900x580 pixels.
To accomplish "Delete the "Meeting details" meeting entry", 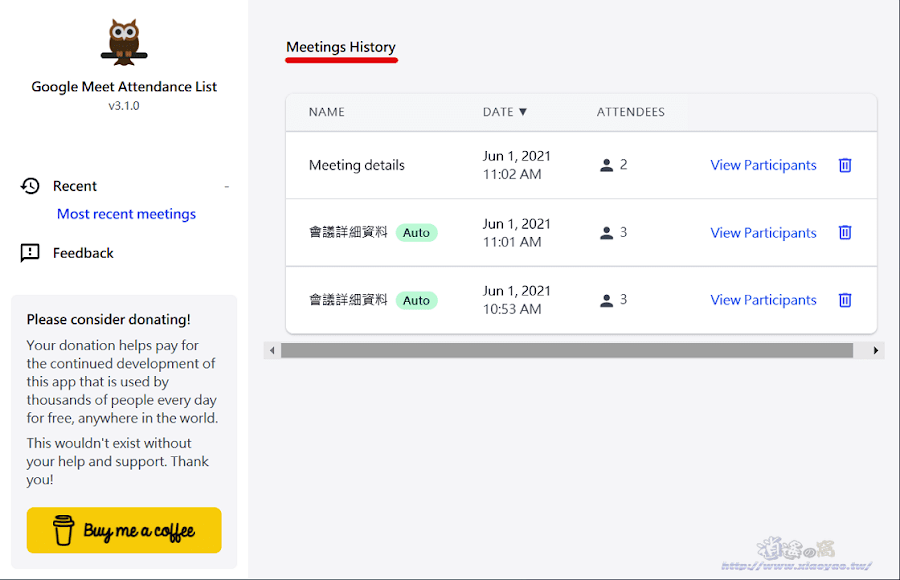I will [x=845, y=165].
